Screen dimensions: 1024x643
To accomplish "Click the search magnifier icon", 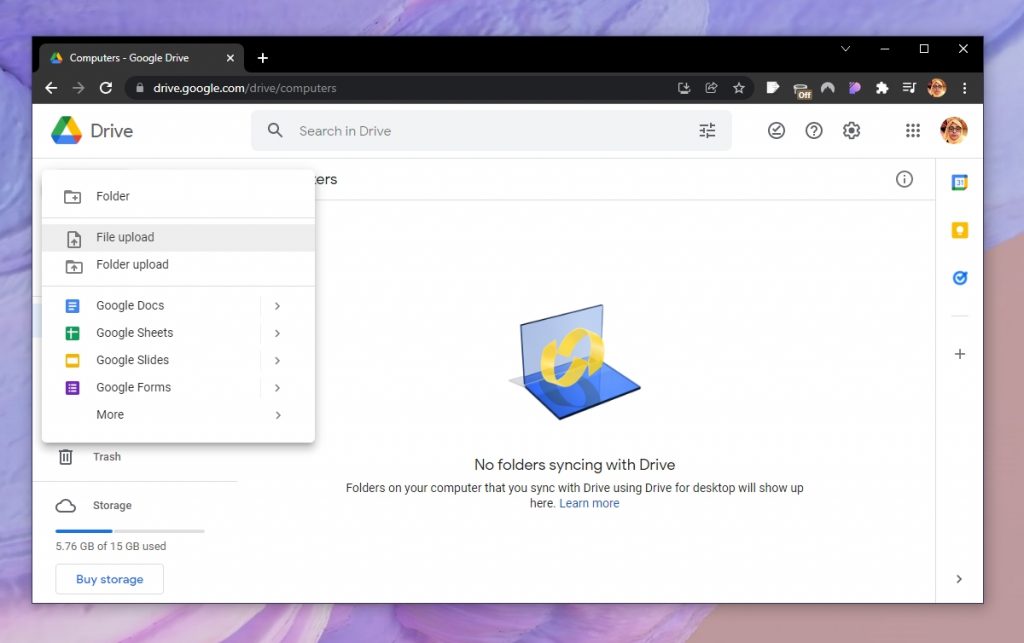I will tap(275, 131).
